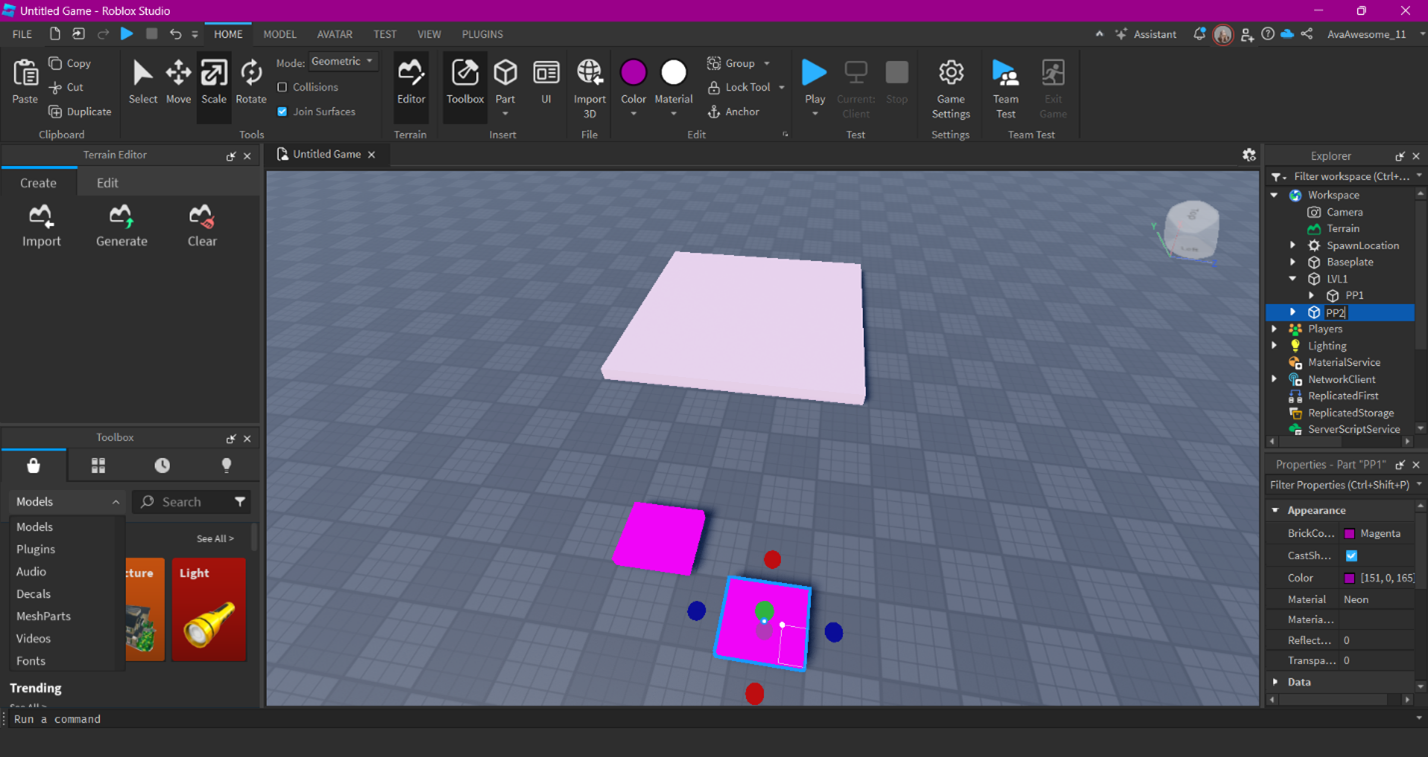Click the BrickColor Magenta swatch
This screenshot has height=757, width=1428.
(1349, 534)
